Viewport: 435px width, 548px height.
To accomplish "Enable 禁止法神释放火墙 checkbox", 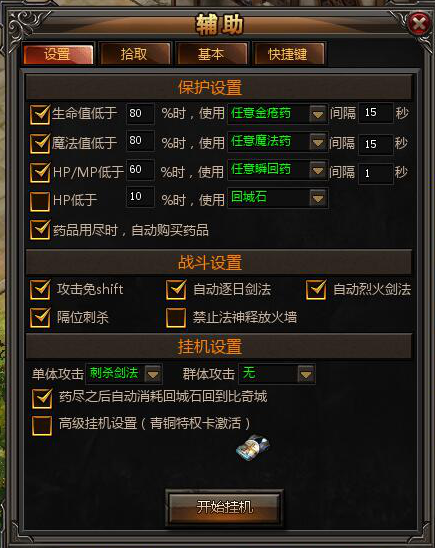I will pyautogui.click(x=176, y=318).
